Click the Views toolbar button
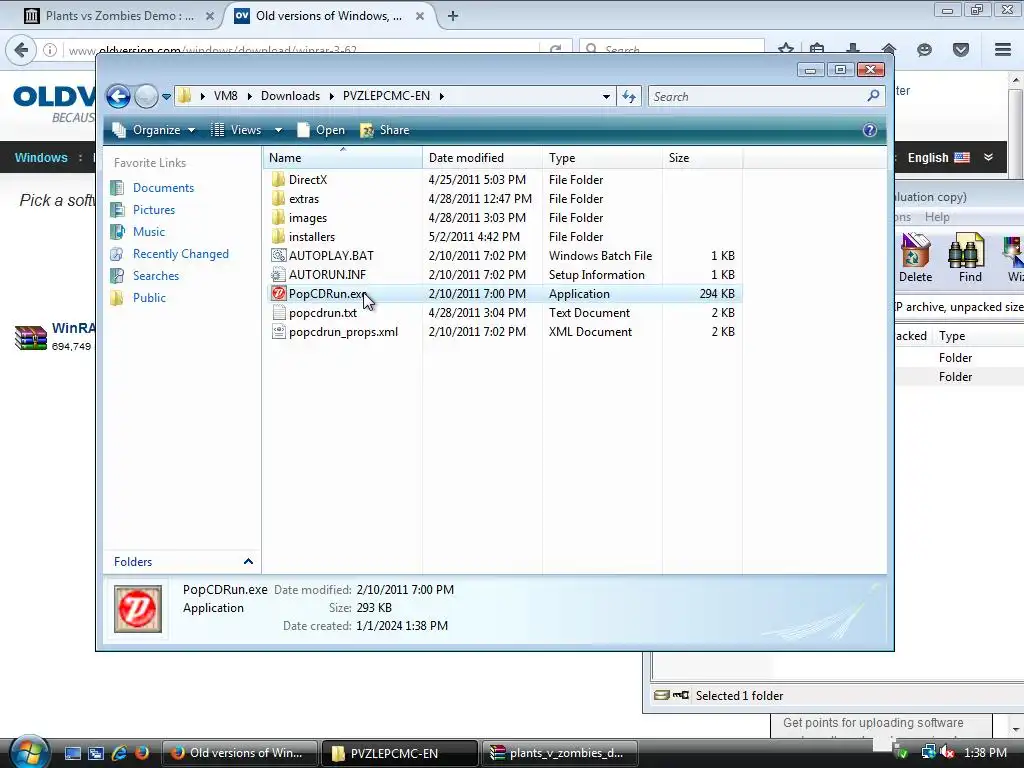 coord(236,130)
